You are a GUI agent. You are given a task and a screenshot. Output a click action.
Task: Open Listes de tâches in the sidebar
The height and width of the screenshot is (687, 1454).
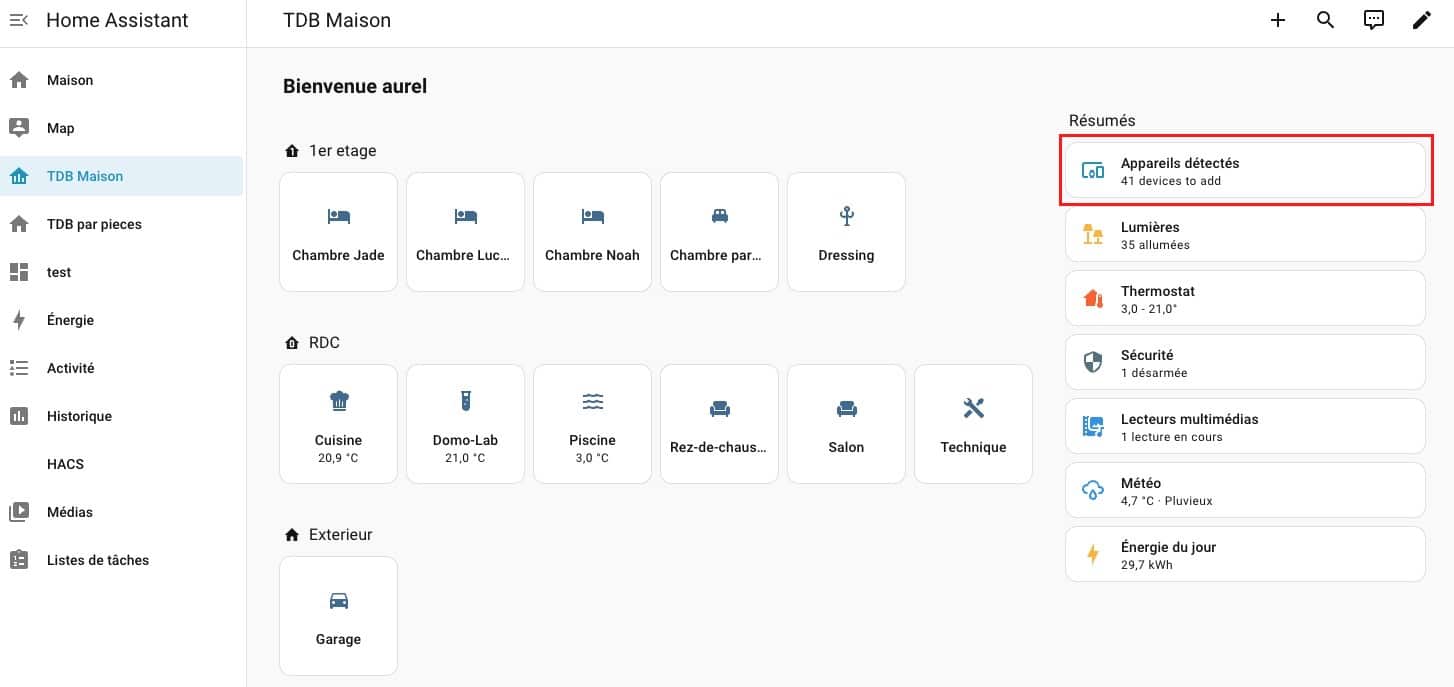tap(98, 560)
